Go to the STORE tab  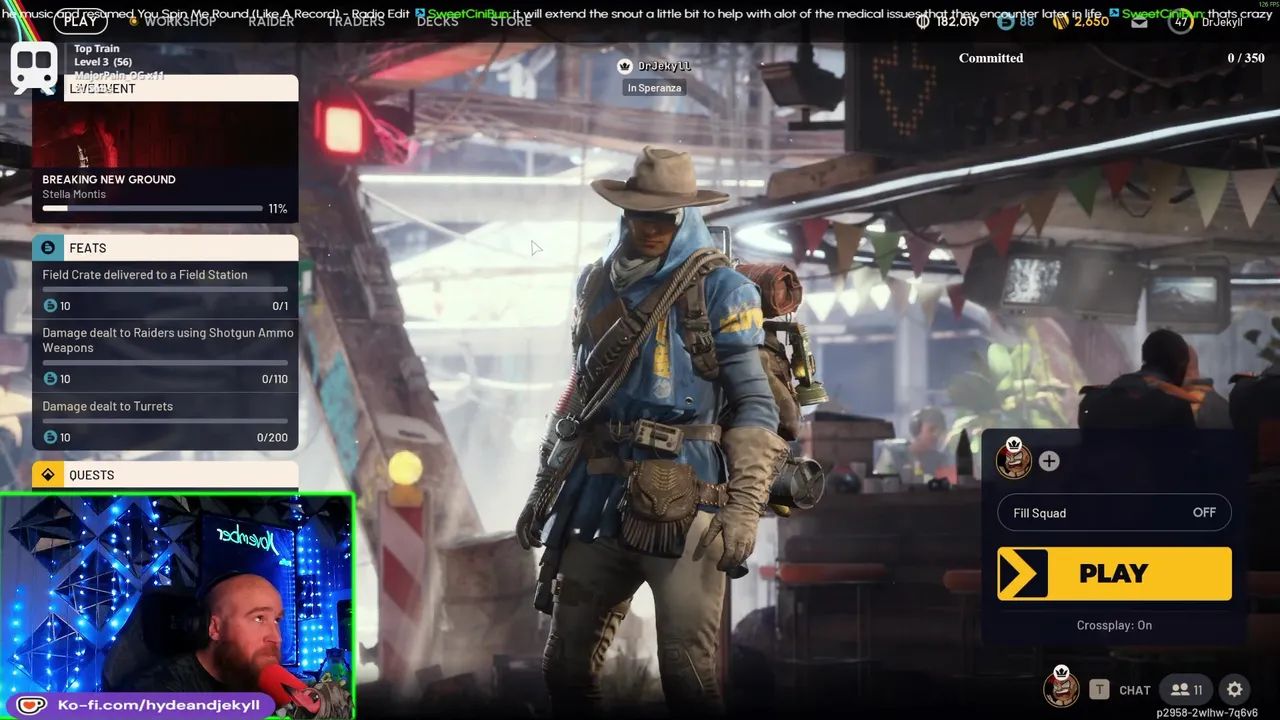coord(511,21)
